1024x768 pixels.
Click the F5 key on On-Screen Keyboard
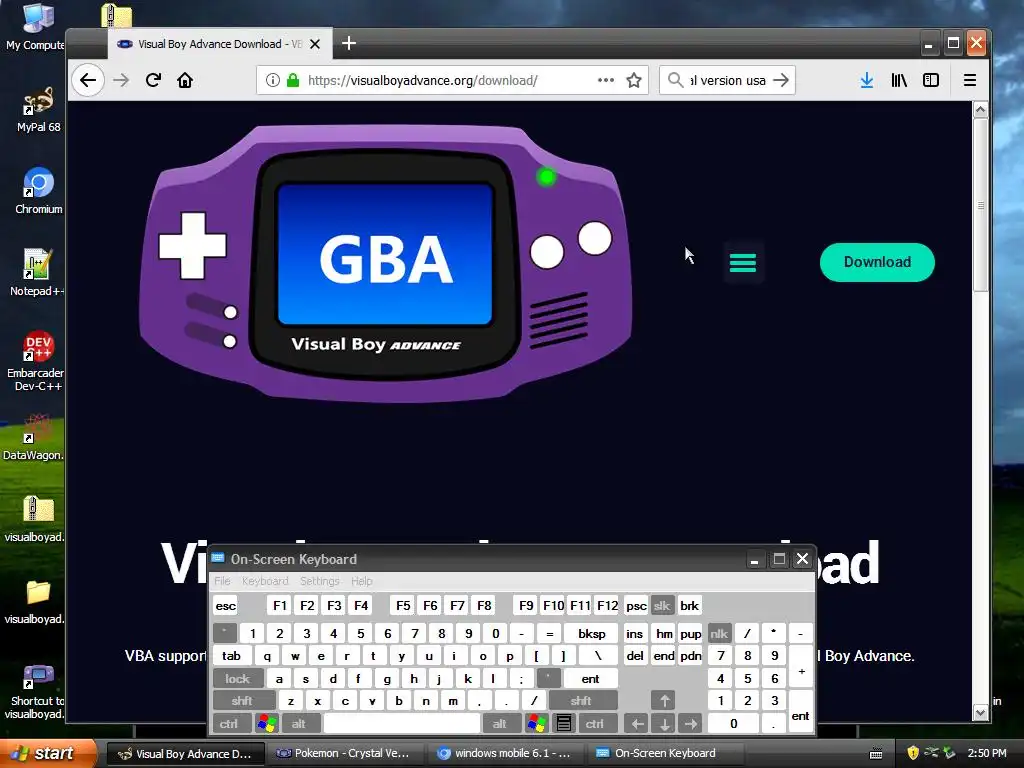point(403,606)
